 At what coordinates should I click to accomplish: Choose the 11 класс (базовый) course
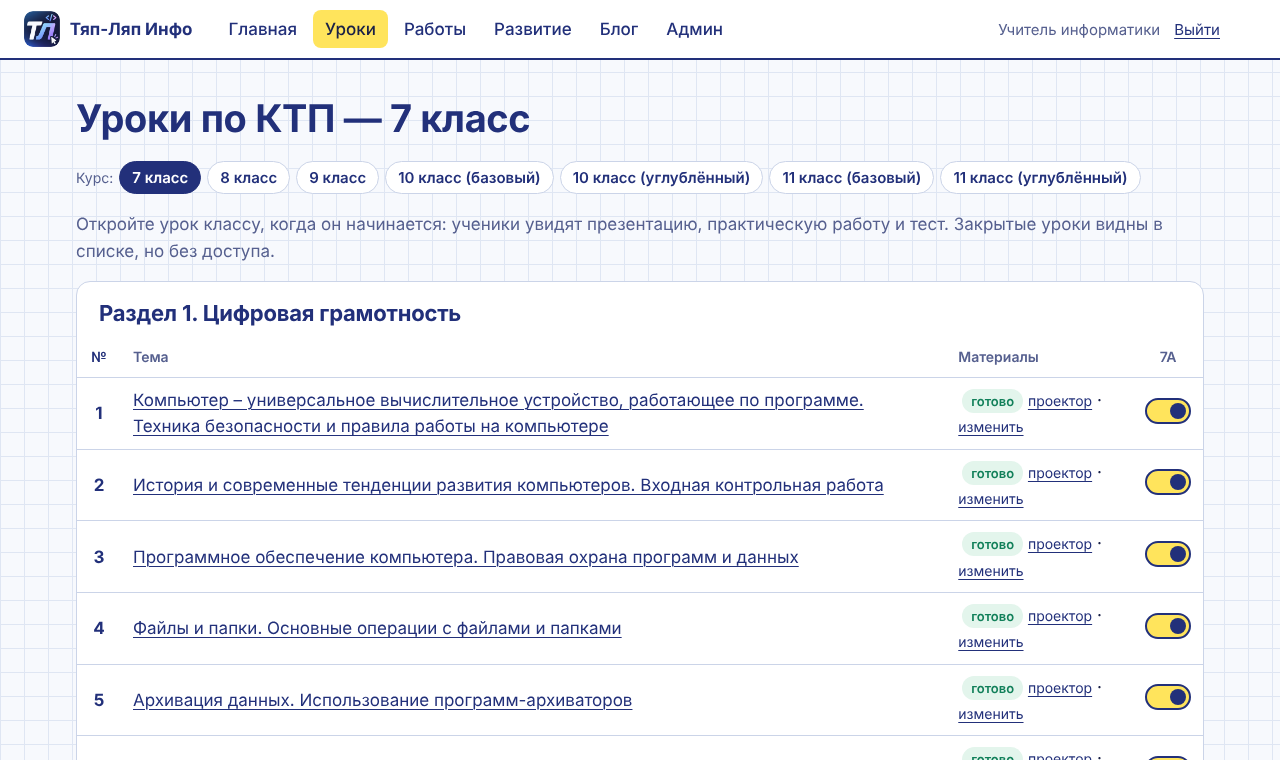point(851,178)
